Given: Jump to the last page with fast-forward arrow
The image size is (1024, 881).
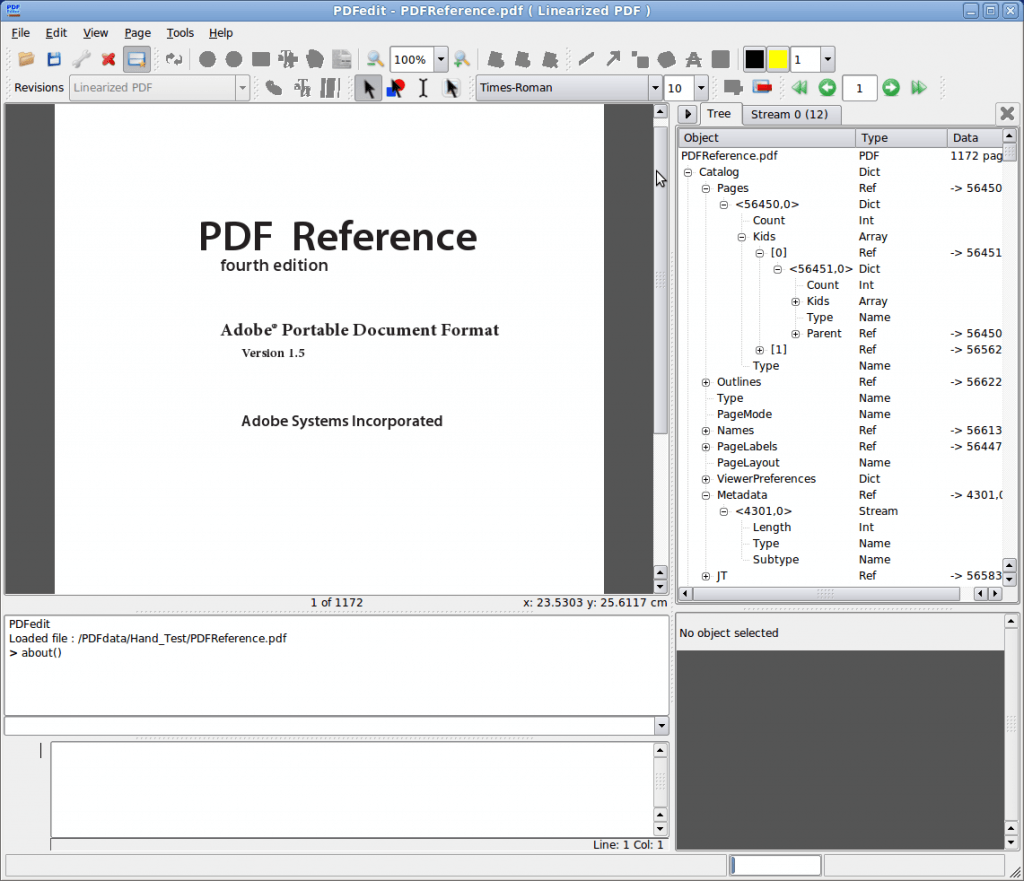Looking at the screenshot, I should click(920, 88).
